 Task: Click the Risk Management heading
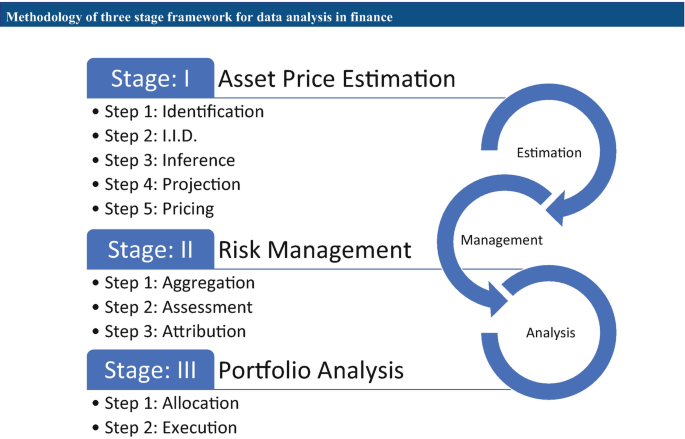tap(315, 250)
